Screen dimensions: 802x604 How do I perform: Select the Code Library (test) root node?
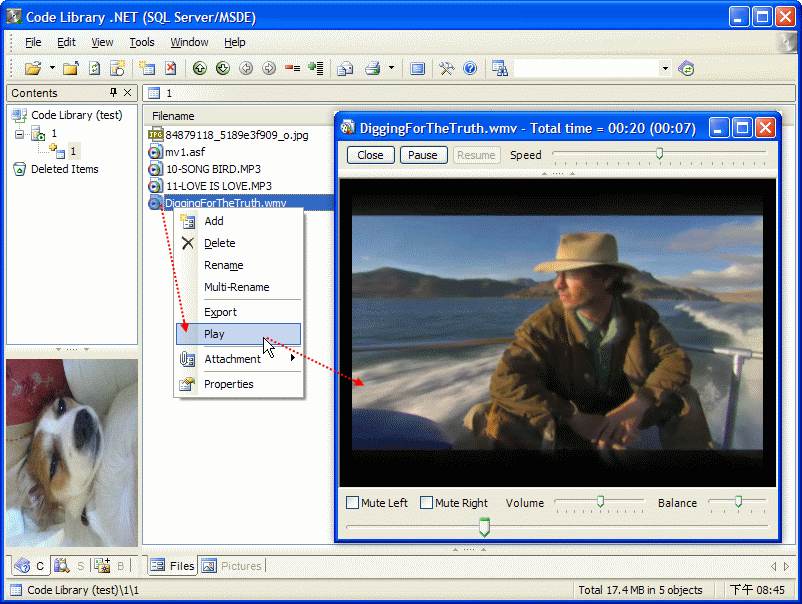click(x=77, y=115)
